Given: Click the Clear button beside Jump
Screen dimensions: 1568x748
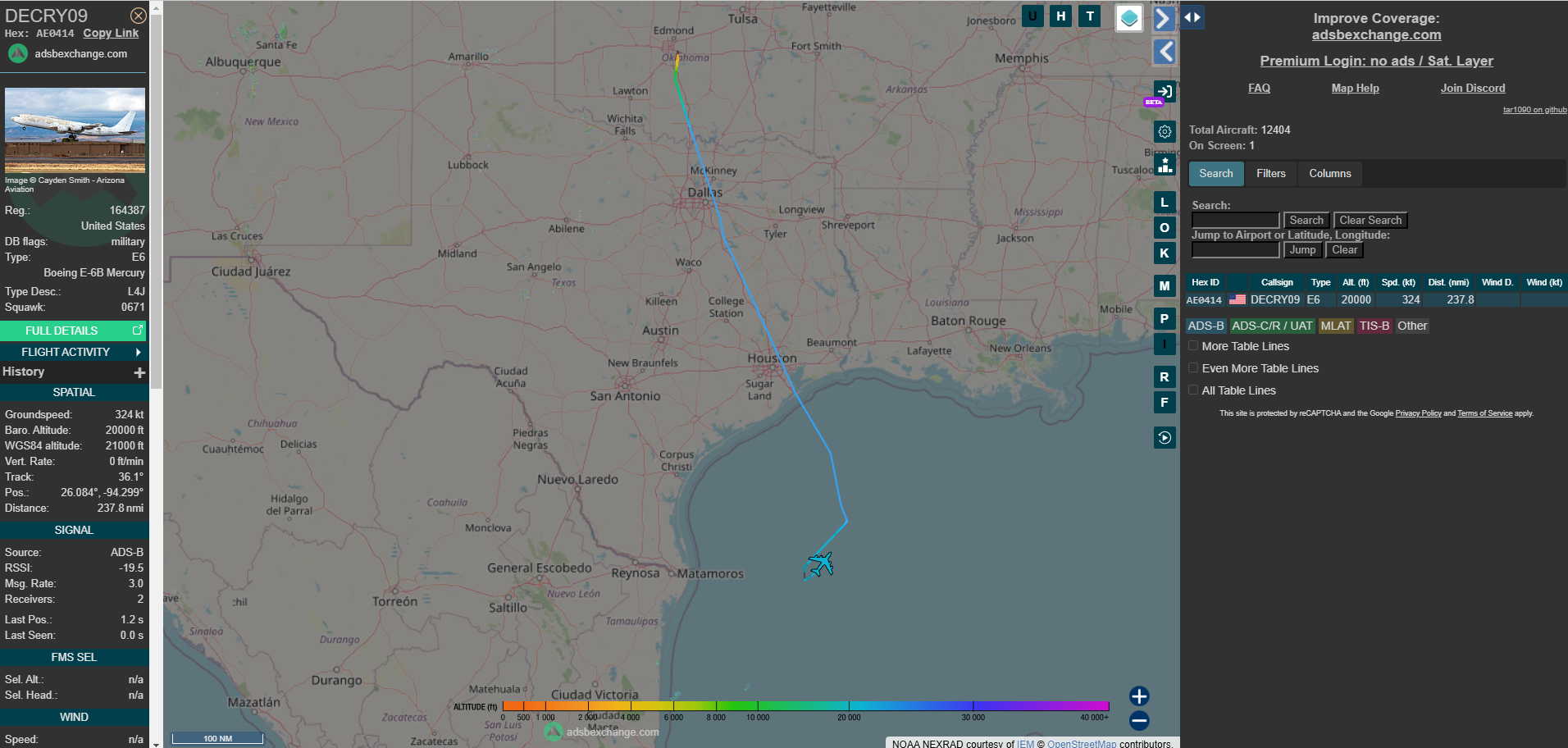Looking at the screenshot, I should point(1344,249).
